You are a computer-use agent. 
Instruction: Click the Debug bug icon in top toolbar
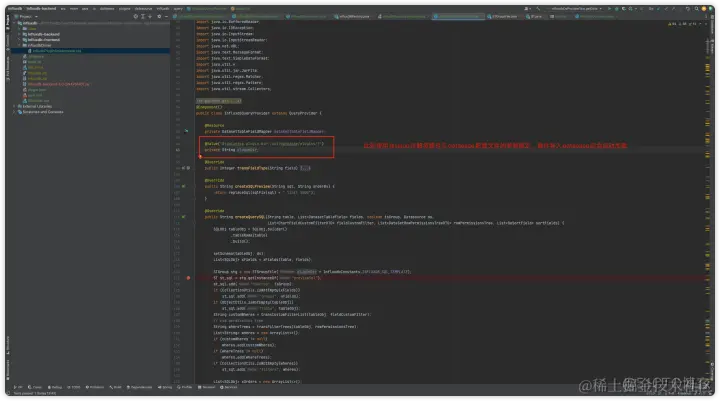[617, 9]
